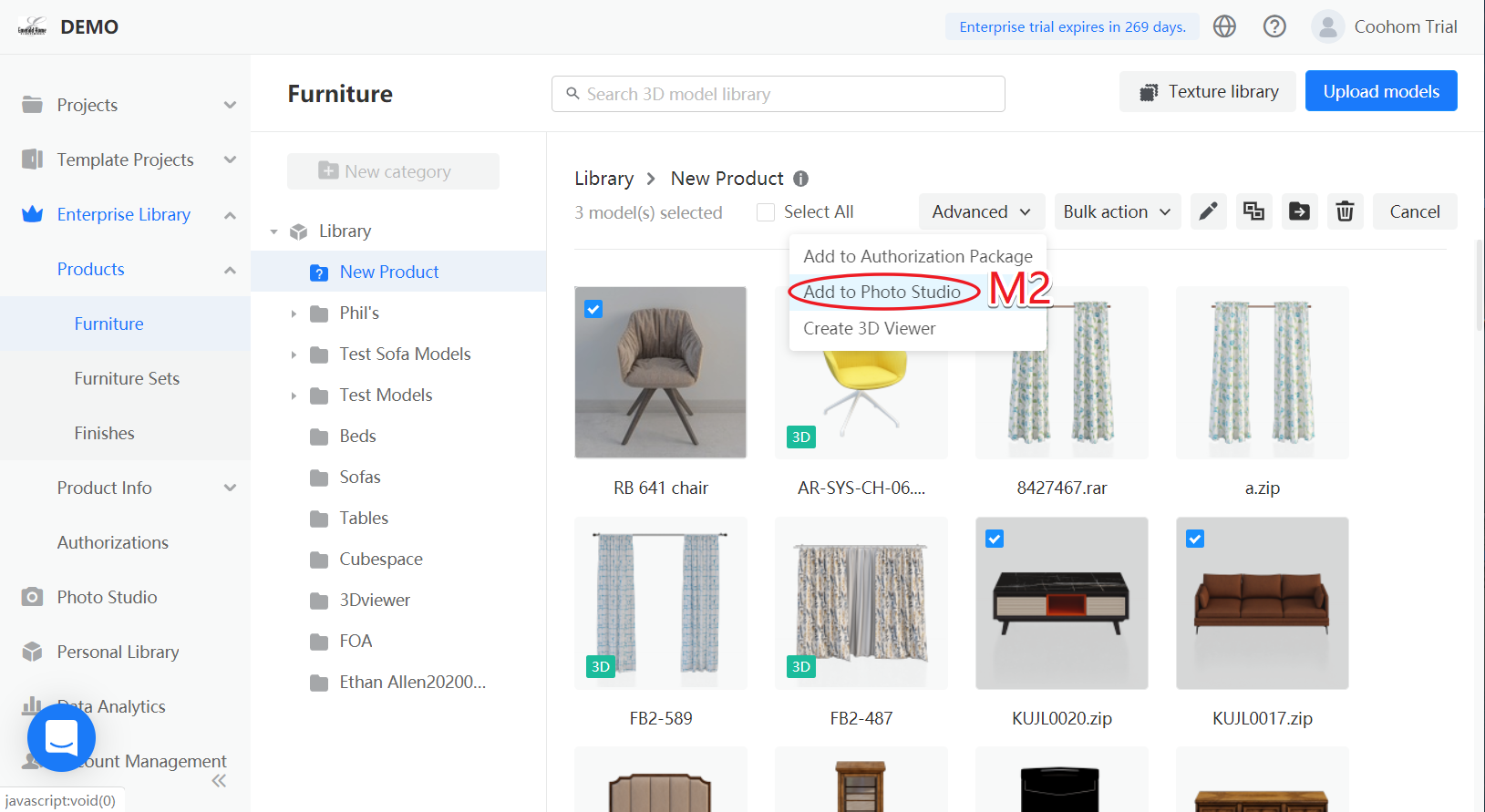Select Add to Photo Studio option
The width and height of the screenshot is (1485, 812).
point(882,292)
